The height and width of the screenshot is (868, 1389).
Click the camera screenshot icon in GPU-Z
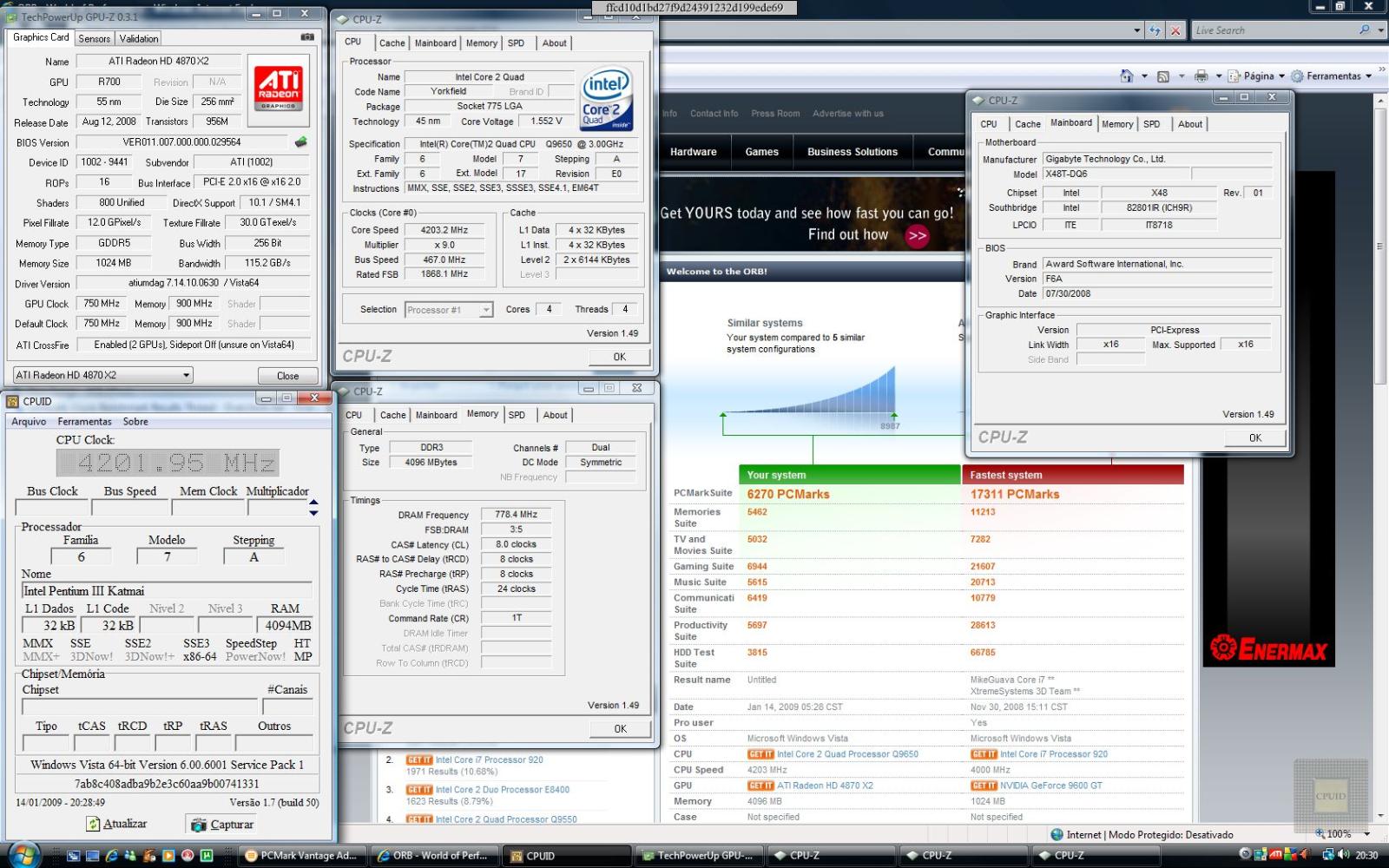307,37
